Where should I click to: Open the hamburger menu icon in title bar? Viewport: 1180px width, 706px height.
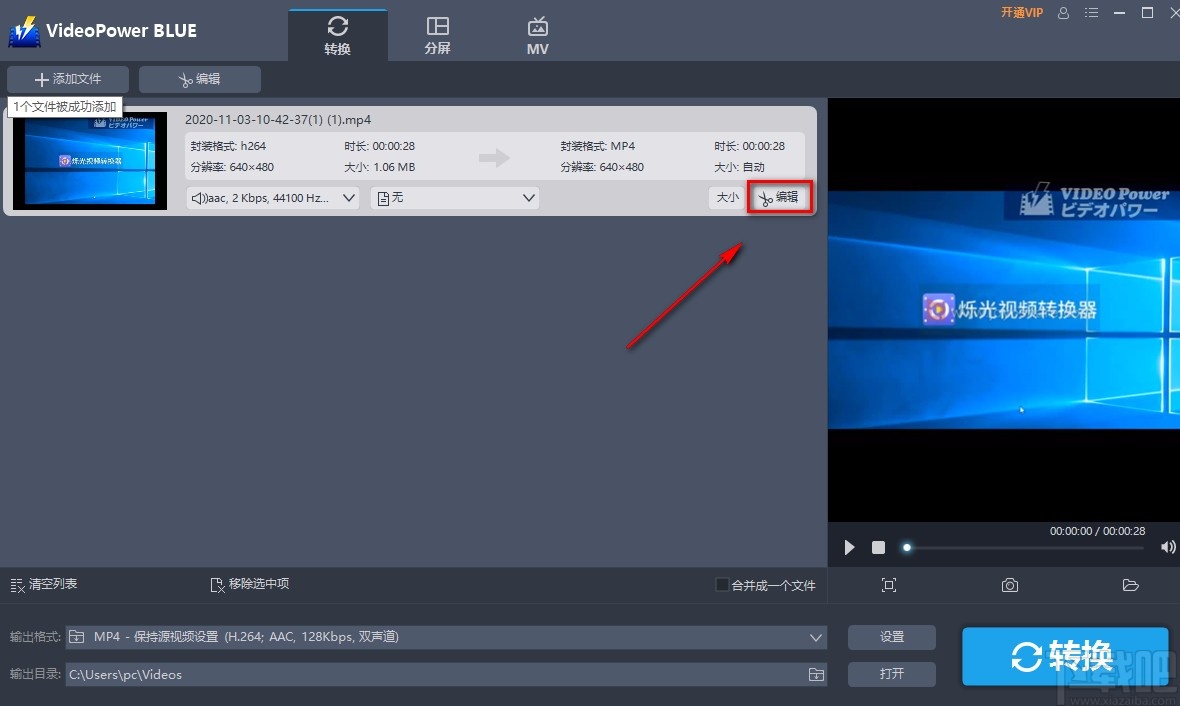pos(1091,13)
